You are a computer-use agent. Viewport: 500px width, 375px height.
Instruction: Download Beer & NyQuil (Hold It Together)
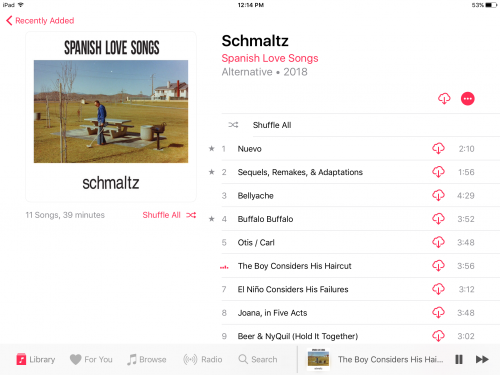tap(438, 336)
